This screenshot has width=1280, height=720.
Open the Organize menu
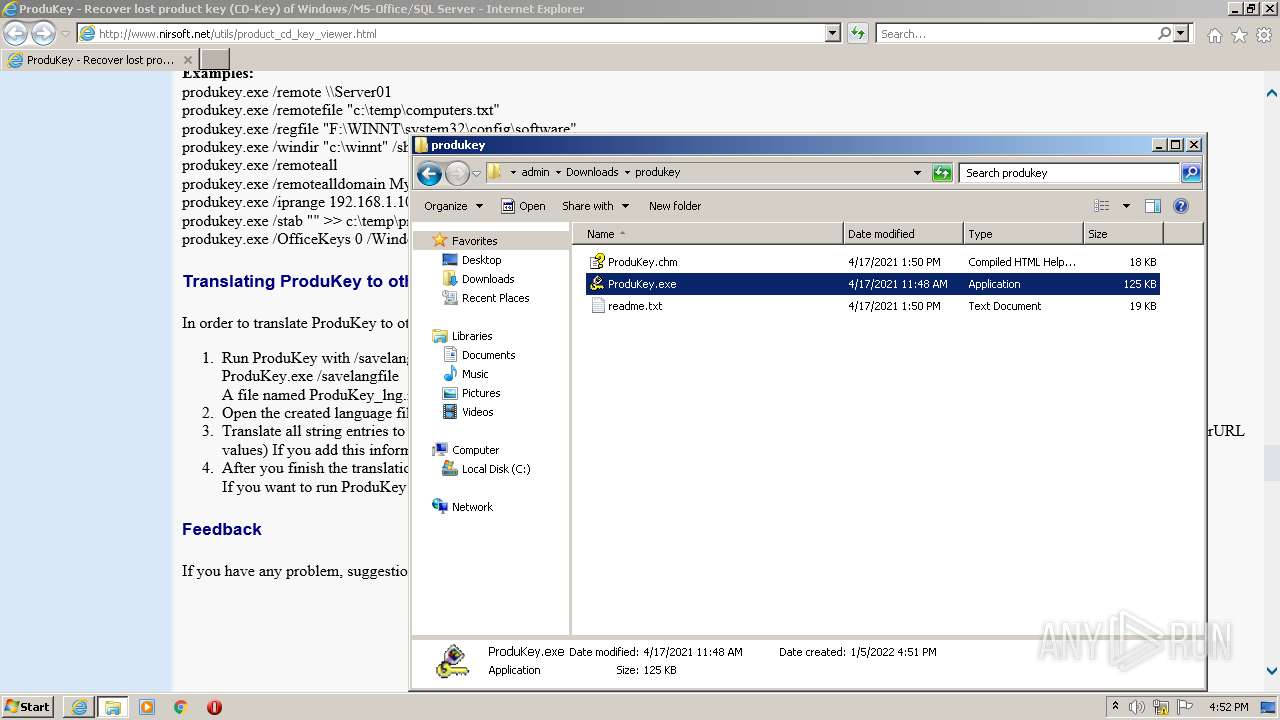[x=453, y=206]
